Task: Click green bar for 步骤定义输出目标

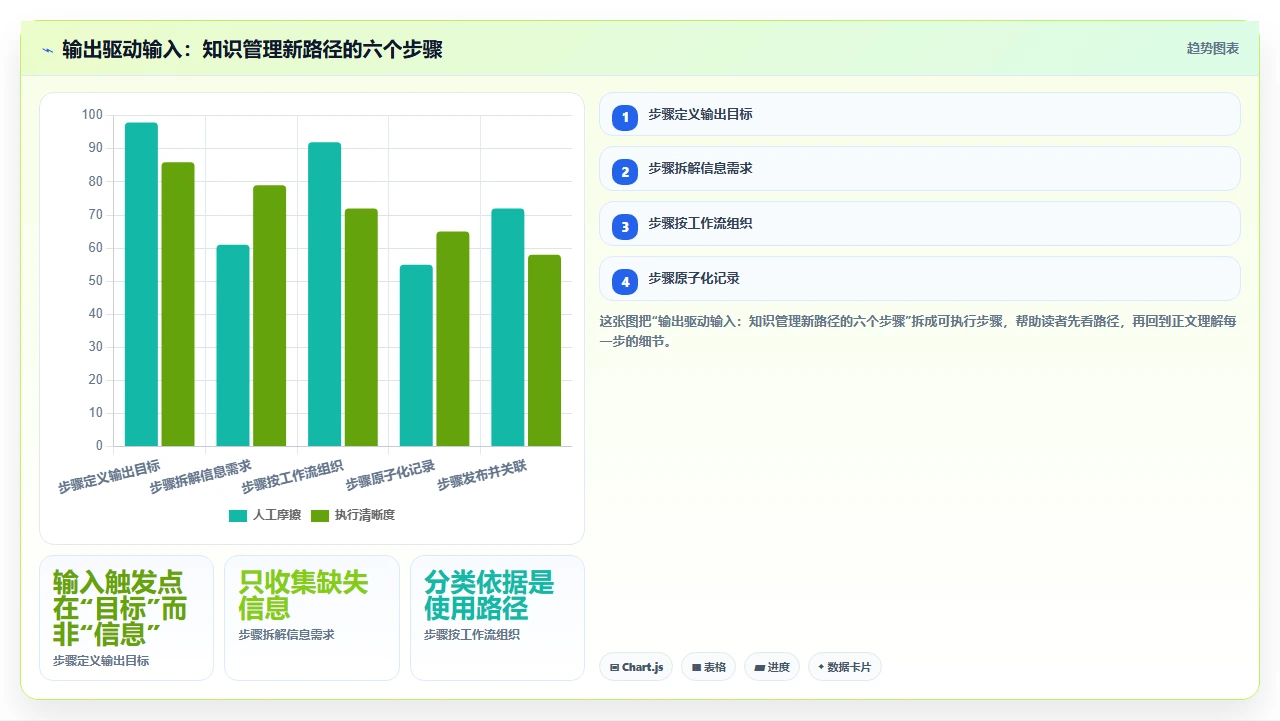Action: 178,304
